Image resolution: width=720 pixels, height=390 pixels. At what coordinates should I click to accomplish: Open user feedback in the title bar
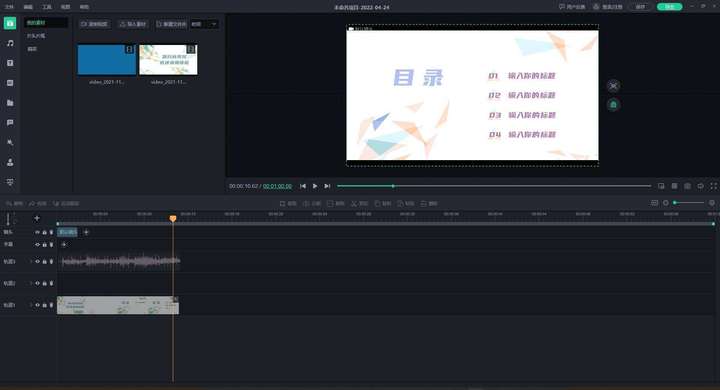coord(572,7)
